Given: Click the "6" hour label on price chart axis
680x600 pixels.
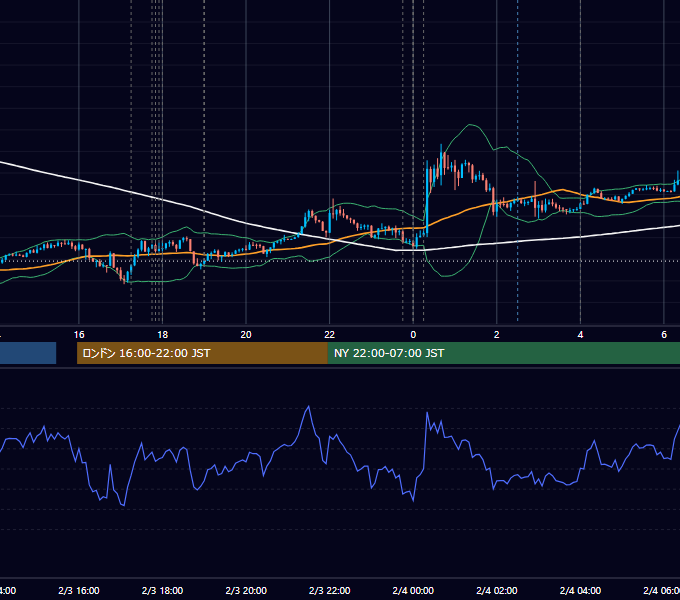Looking at the screenshot, I should click(664, 335).
